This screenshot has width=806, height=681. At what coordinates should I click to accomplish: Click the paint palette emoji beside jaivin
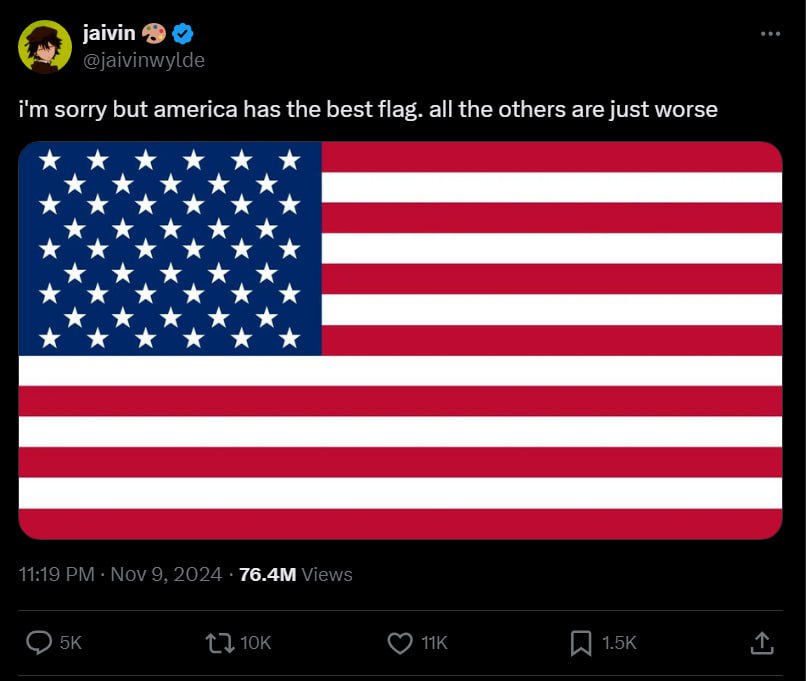(154, 34)
